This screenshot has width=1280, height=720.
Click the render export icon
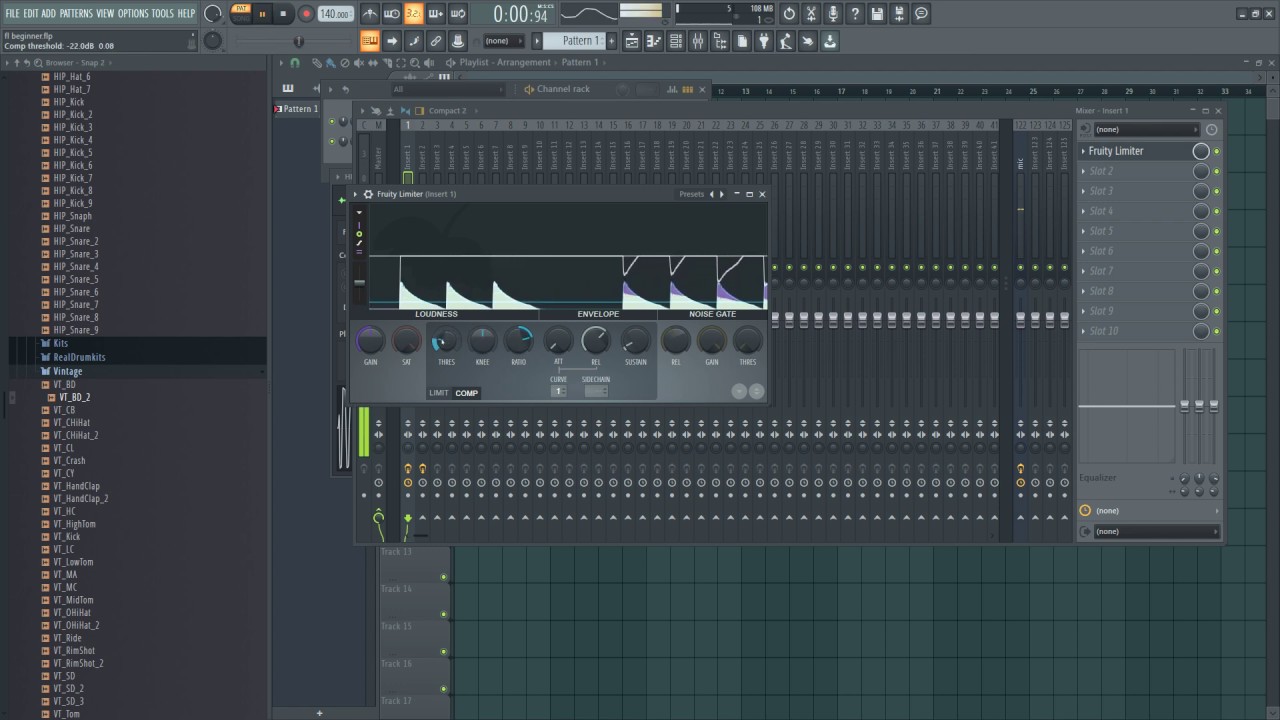pos(899,14)
